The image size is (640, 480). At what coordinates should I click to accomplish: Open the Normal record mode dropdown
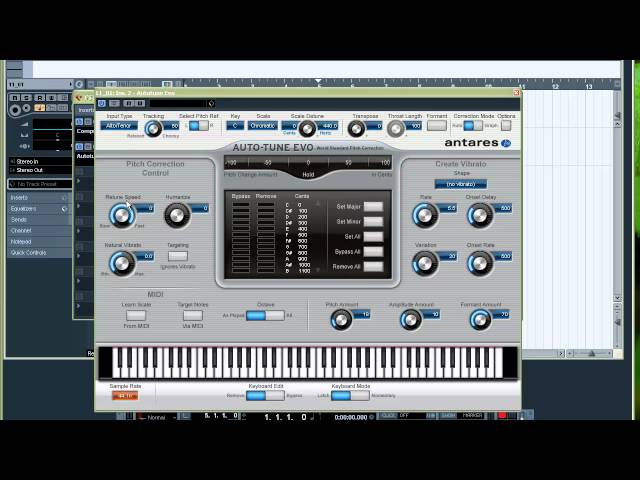pyautogui.click(x=156, y=417)
